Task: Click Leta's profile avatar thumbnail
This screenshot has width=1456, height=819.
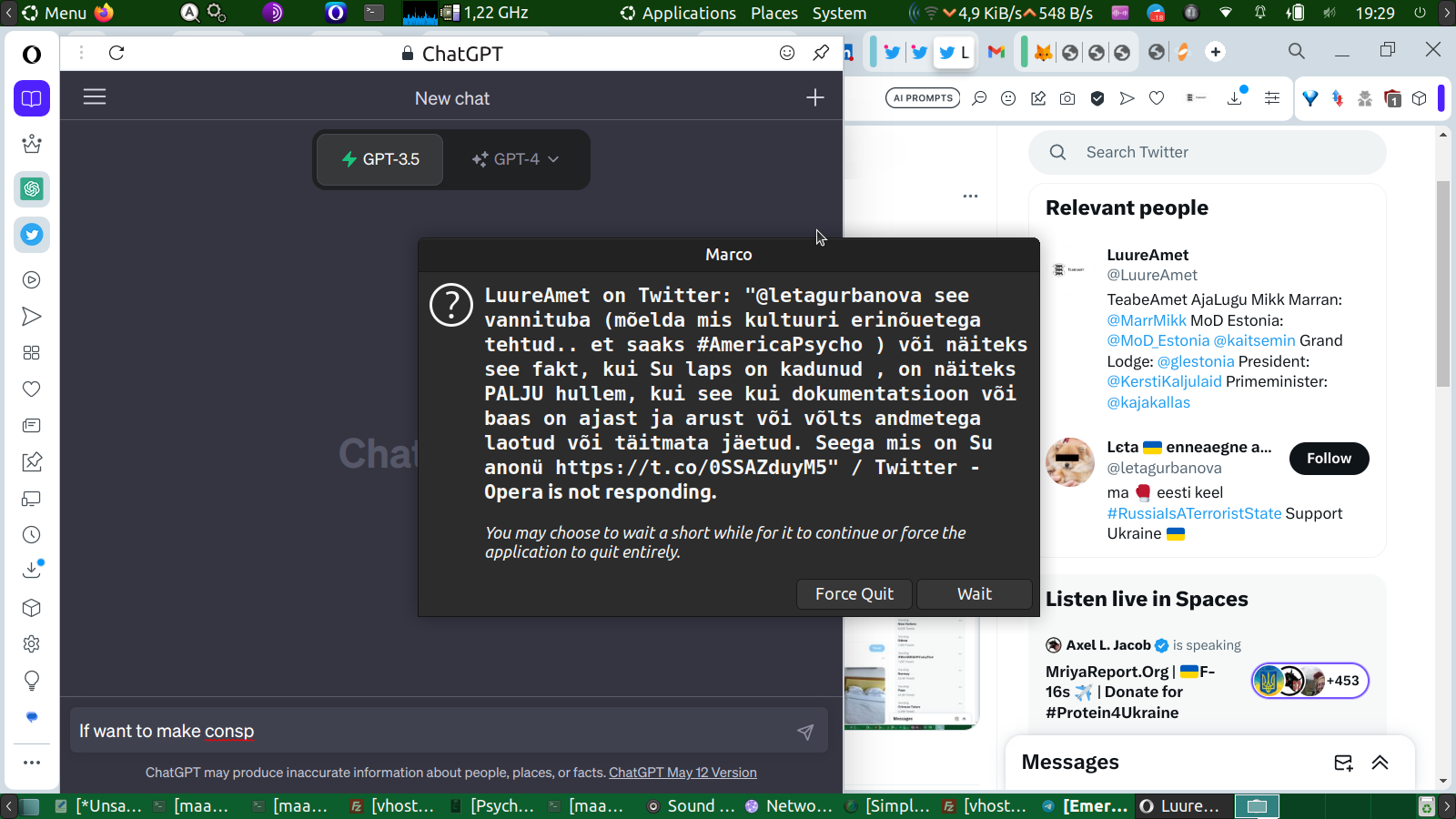Action: (1070, 462)
